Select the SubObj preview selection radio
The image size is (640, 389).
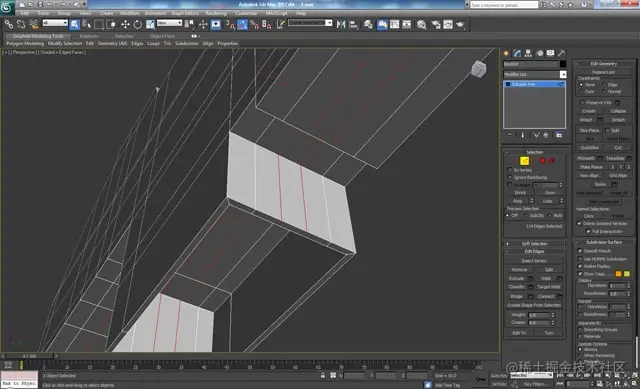(526, 215)
